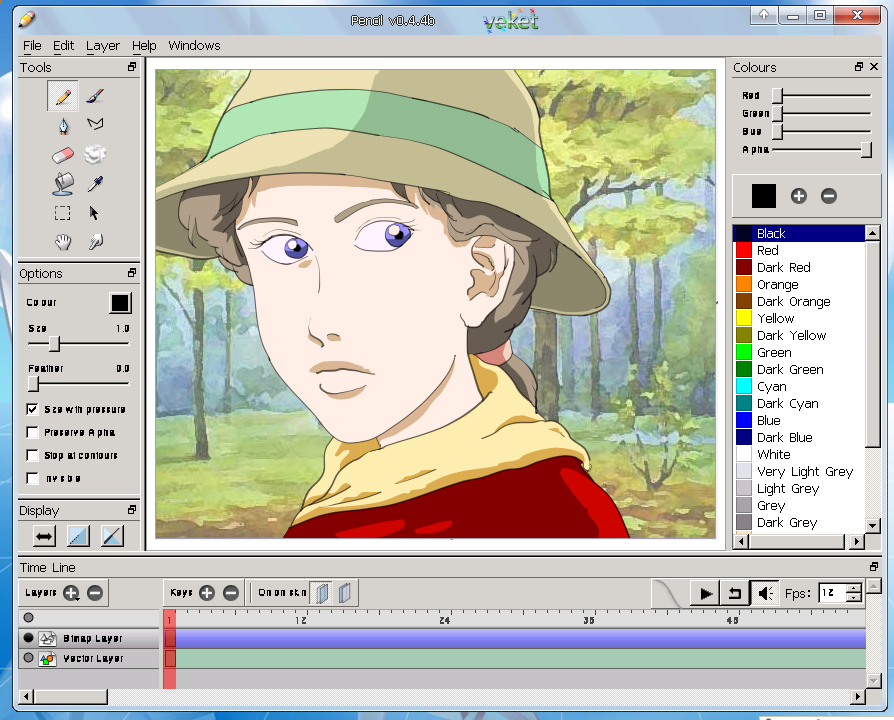Increase the Fps value with up arrow
Viewport: 894px width, 720px height.
pos(854,588)
